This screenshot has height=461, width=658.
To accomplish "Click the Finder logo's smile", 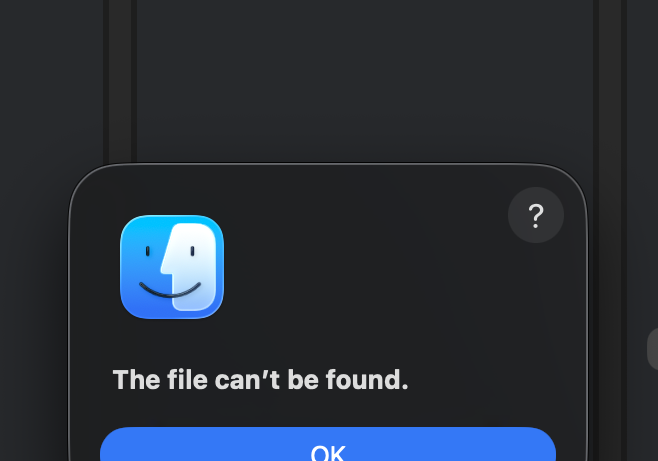I will point(170,290).
